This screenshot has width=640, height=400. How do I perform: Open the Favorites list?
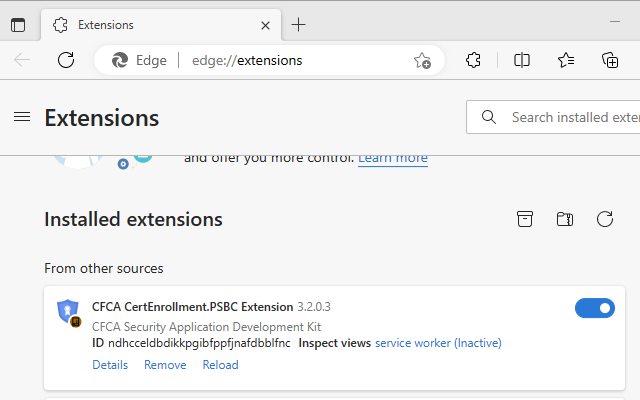(566, 60)
